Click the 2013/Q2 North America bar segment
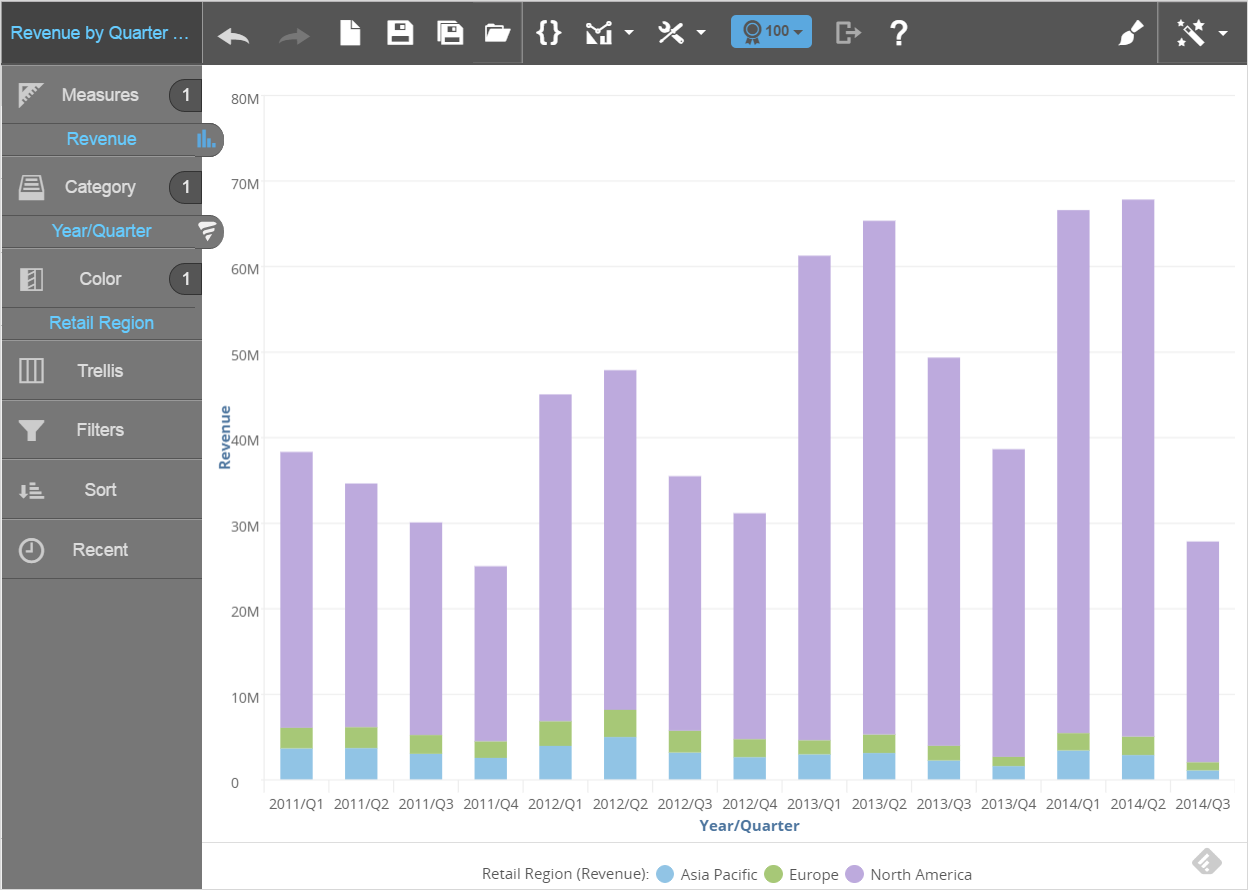 click(x=879, y=477)
